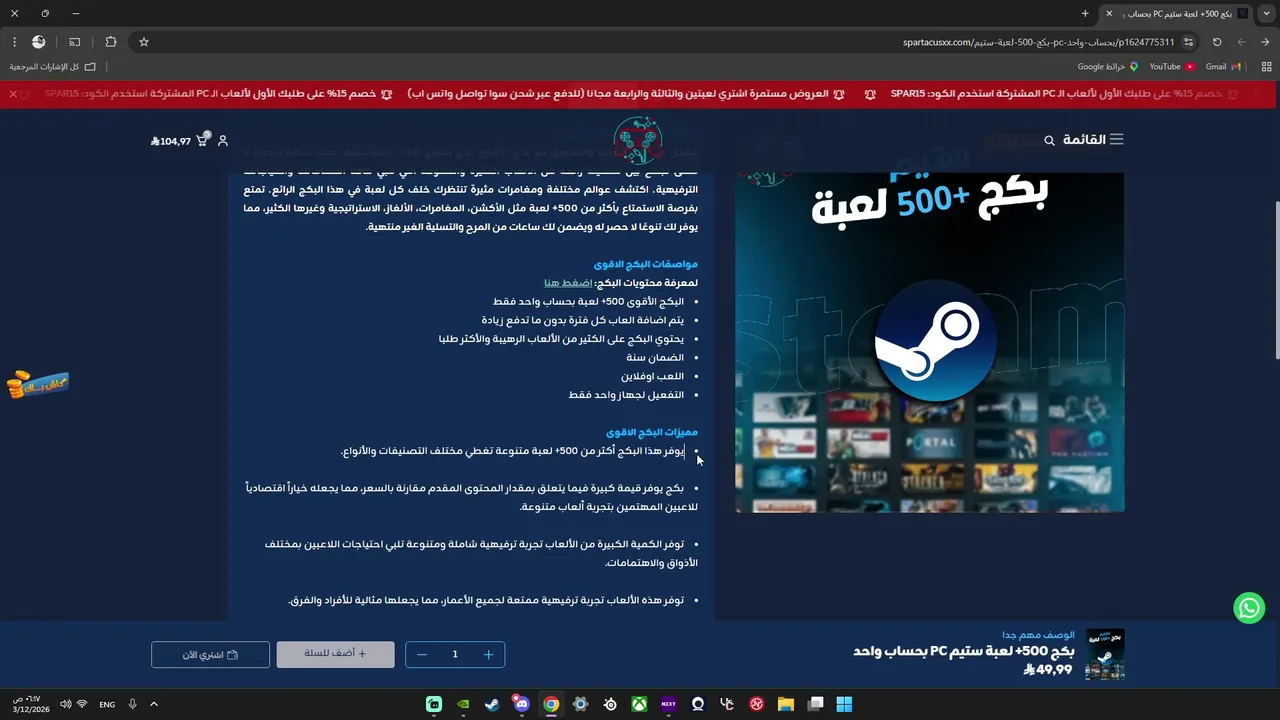Go back to the previous page
Screen dimensions: 1280x720
click(x=1265, y=42)
